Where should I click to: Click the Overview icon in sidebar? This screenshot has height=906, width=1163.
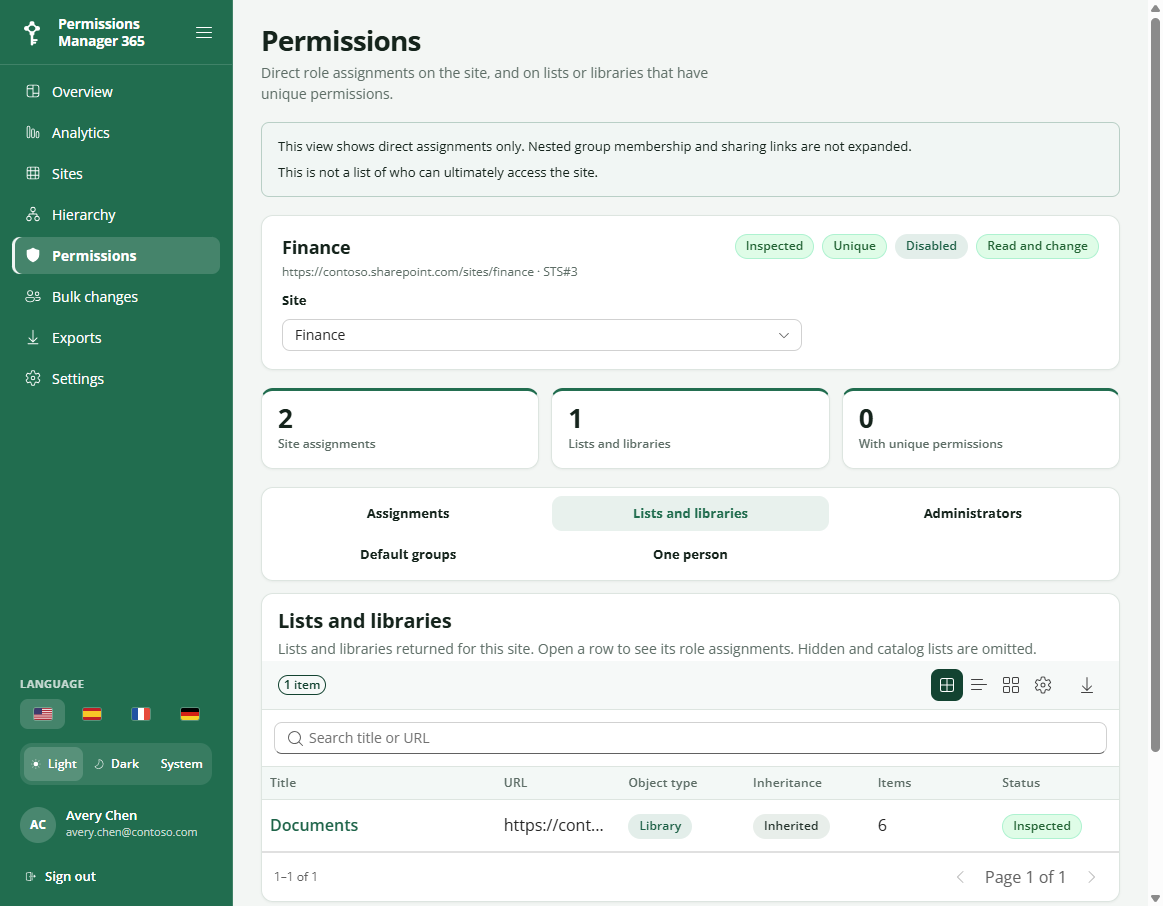33,91
